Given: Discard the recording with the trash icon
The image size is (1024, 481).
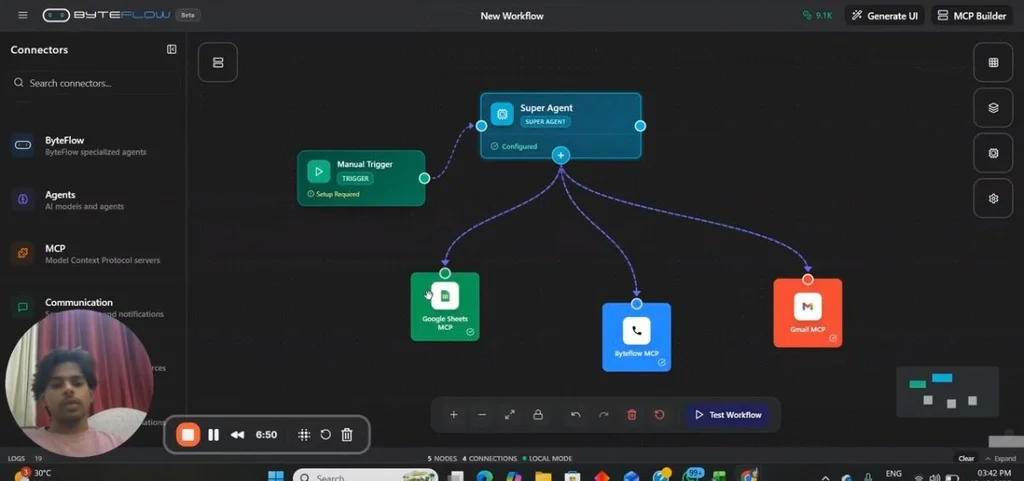Looking at the screenshot, I should 347,435.
